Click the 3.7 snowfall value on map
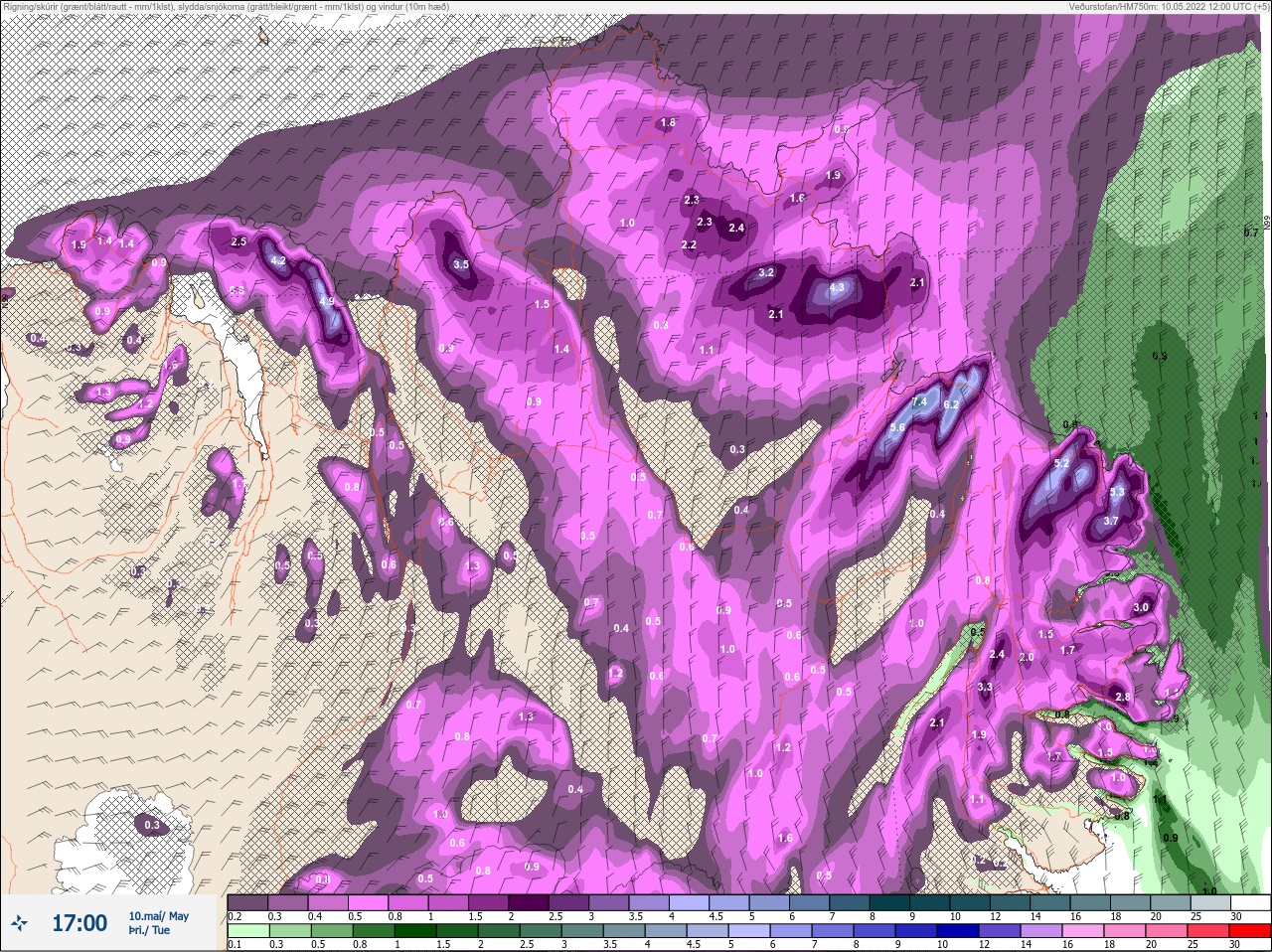 [x=1111, y=521]
